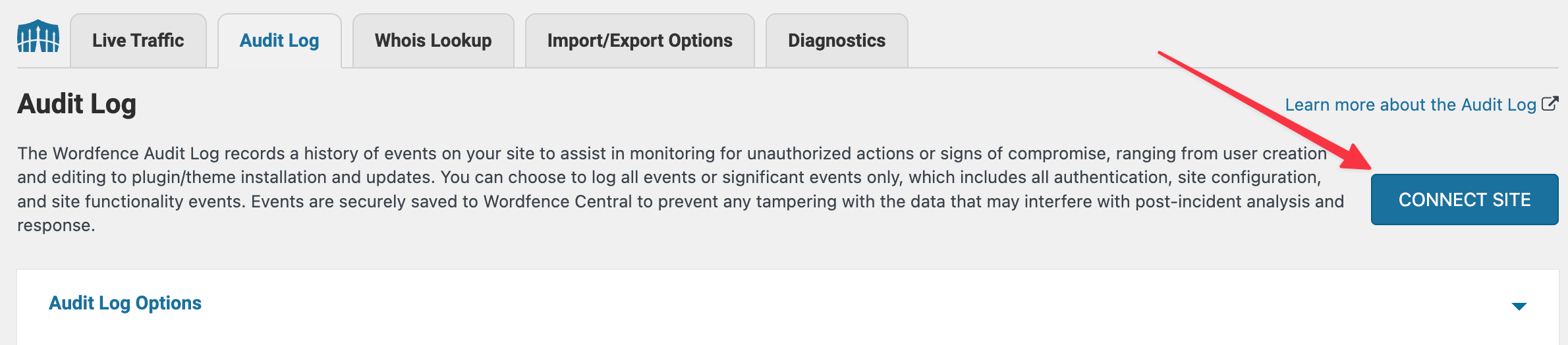Viewport: 1568px width, 345px height.
Task: Select the Audit Log tab
Action: click(279, 41)
